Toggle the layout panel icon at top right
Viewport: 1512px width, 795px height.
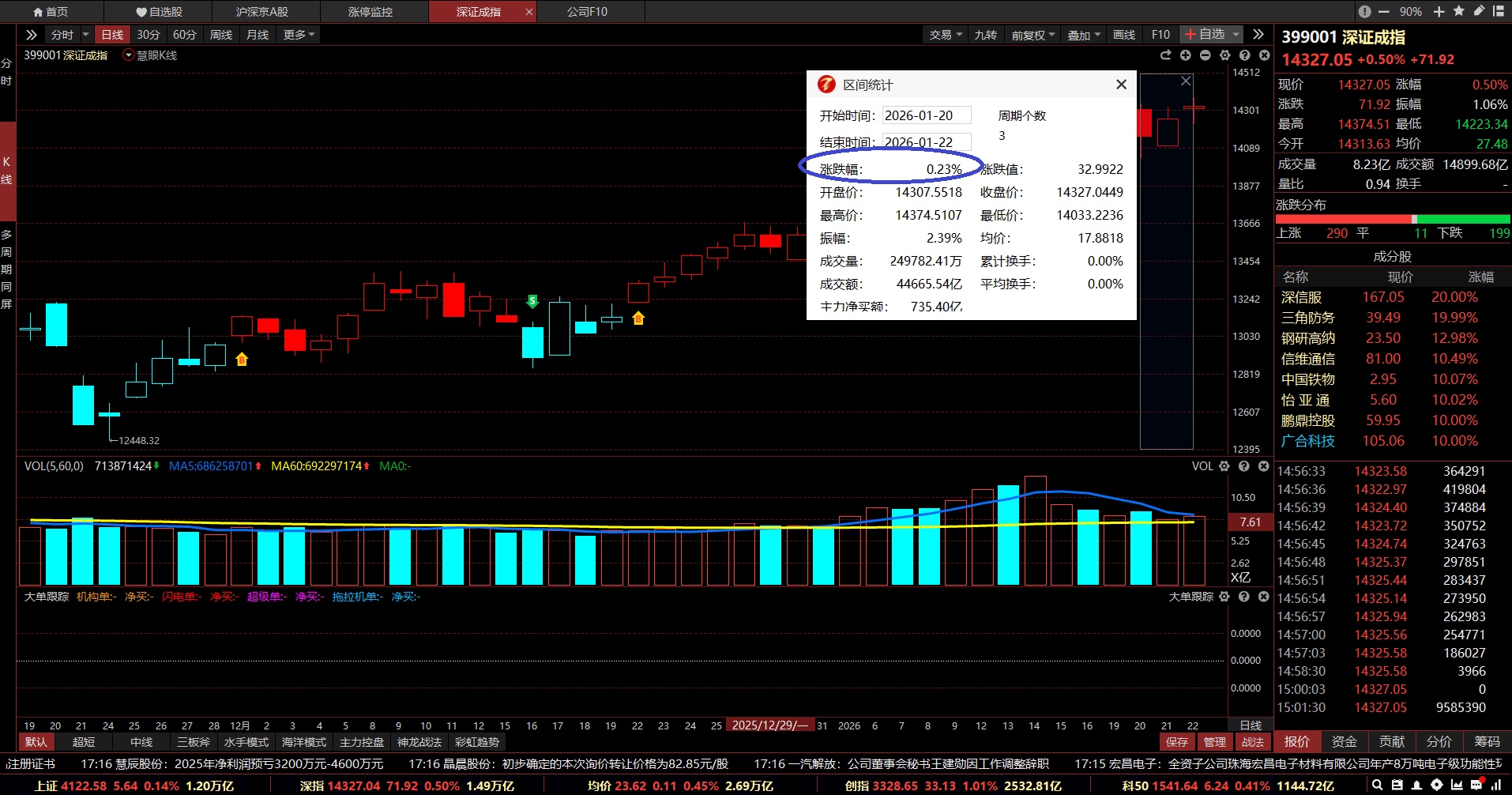(1499, 11)
